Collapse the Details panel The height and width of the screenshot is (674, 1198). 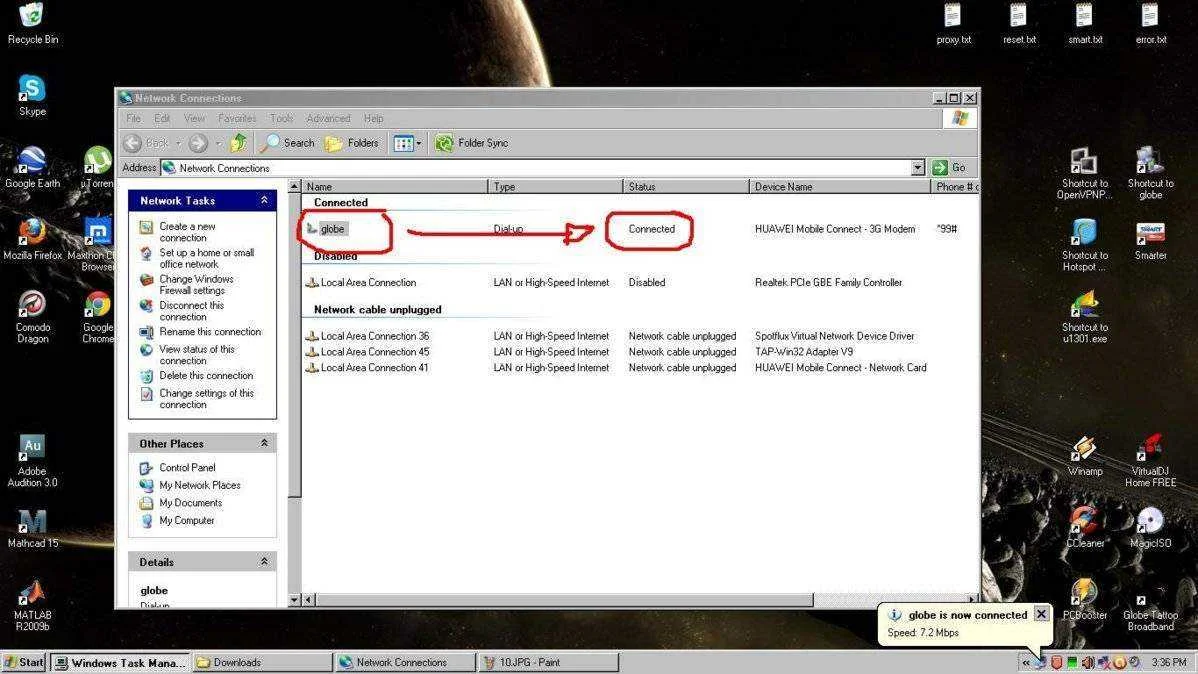(x=264, y=562)
